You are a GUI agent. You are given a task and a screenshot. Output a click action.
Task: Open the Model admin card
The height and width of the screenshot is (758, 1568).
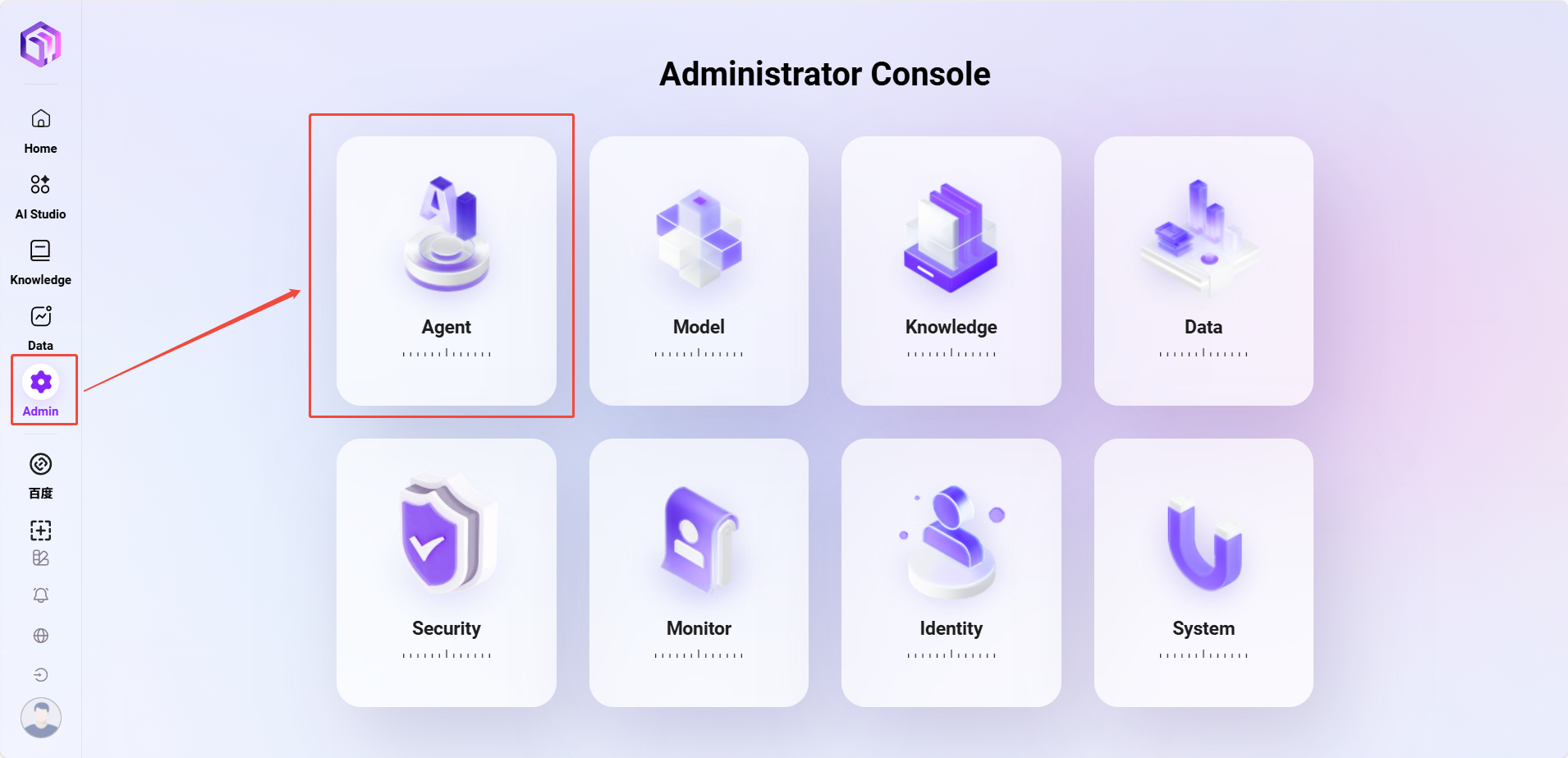click(699, 270)
